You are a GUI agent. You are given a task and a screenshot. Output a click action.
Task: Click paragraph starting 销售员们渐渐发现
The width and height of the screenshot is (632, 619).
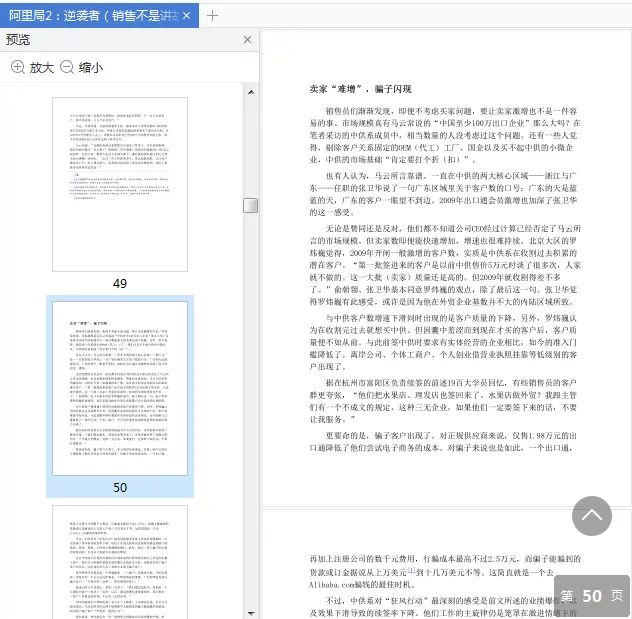[445, 135]
